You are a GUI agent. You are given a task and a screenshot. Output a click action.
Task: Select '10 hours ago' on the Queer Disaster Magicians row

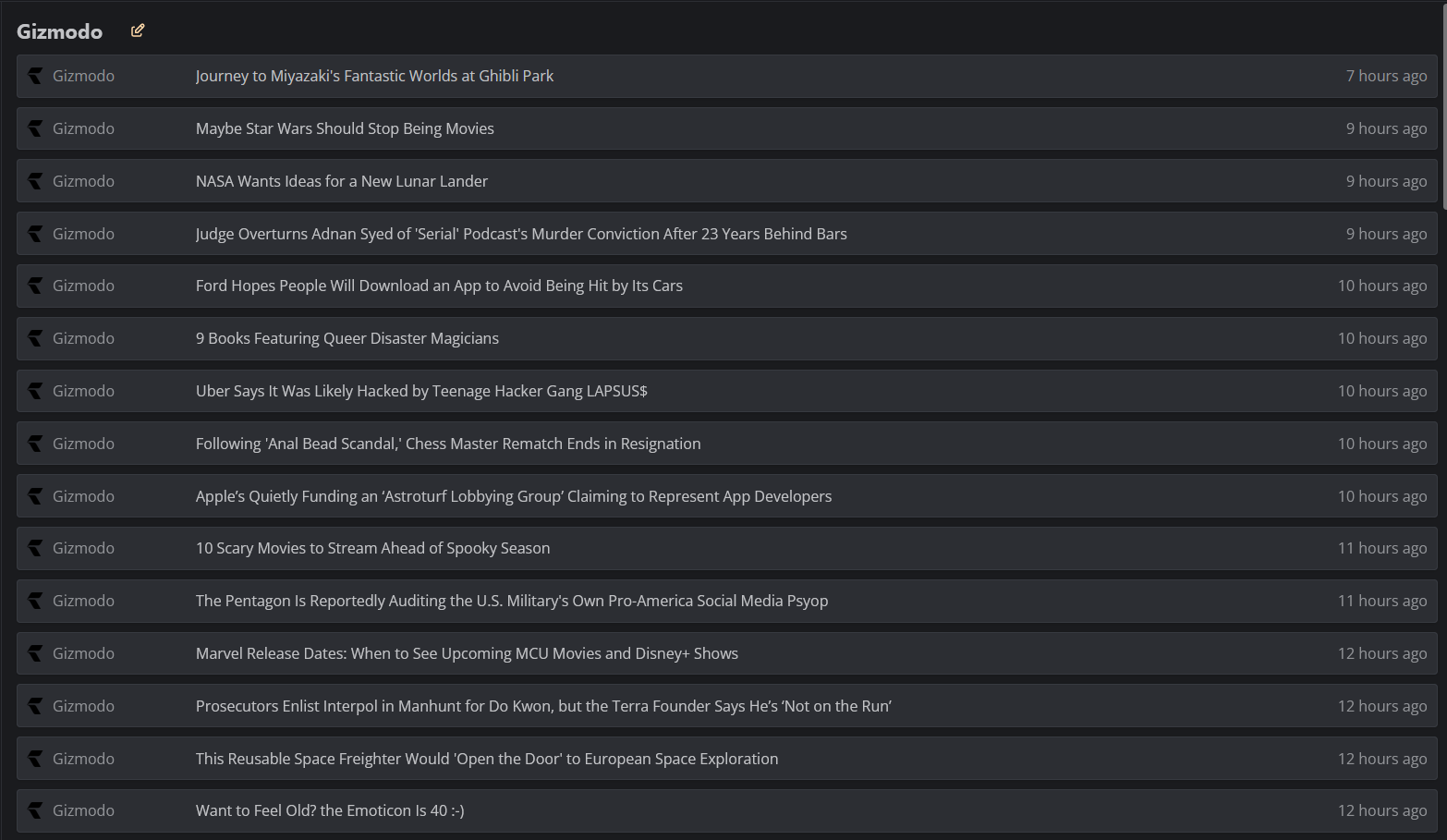(1382, 338)
